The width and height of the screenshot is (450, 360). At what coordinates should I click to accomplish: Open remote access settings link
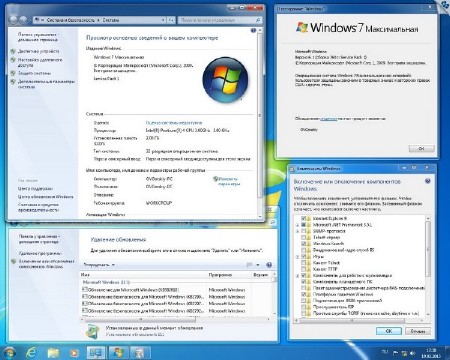pyautogui.click(x=40, y=62)
